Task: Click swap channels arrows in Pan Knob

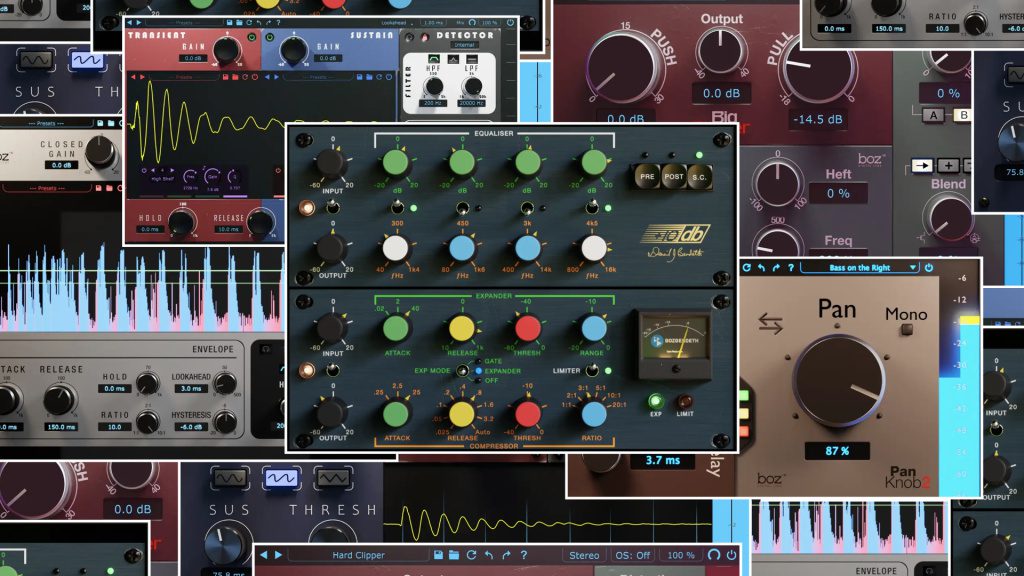Action: [771, 323]
